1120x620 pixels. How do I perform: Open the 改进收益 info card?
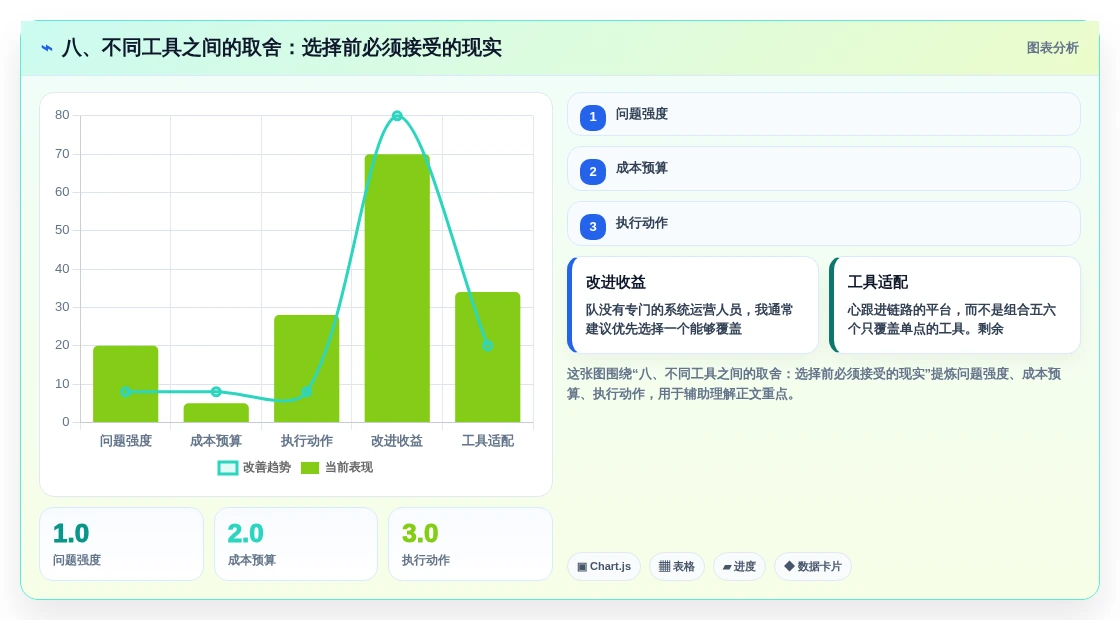pos(693,305)
